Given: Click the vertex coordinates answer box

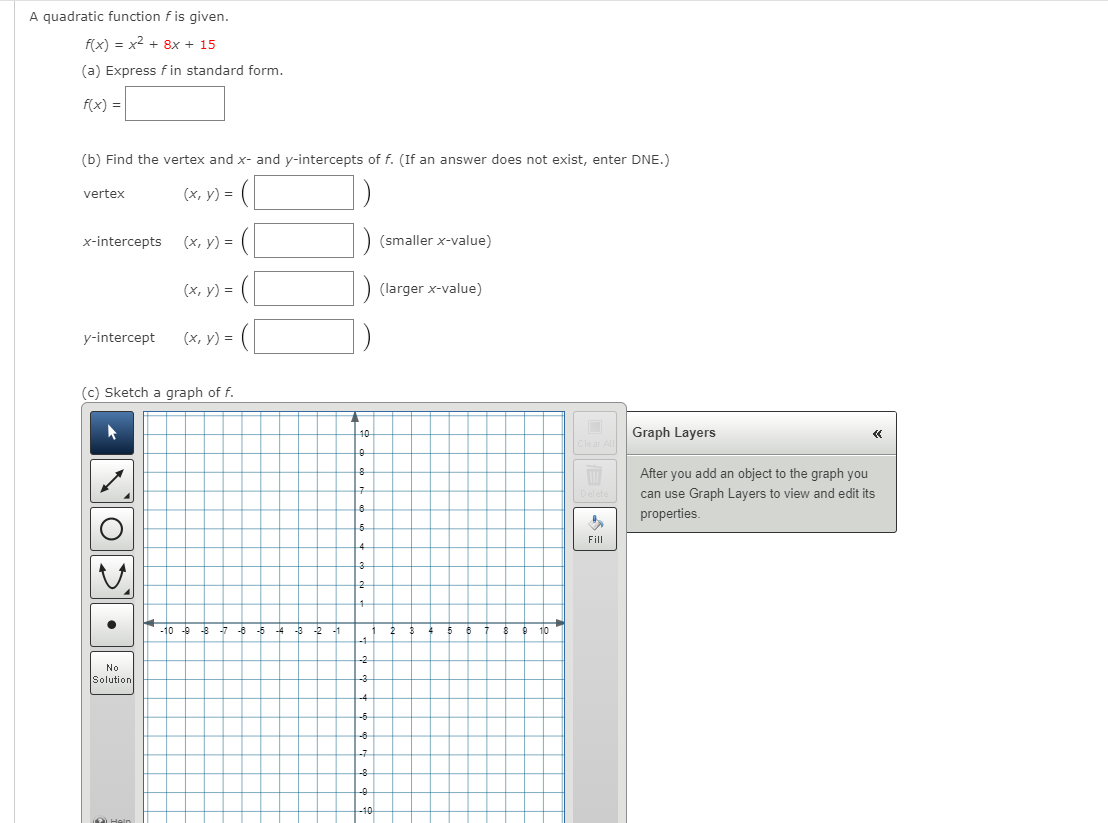Looking at the screenshot, I should tap(303, 192).
